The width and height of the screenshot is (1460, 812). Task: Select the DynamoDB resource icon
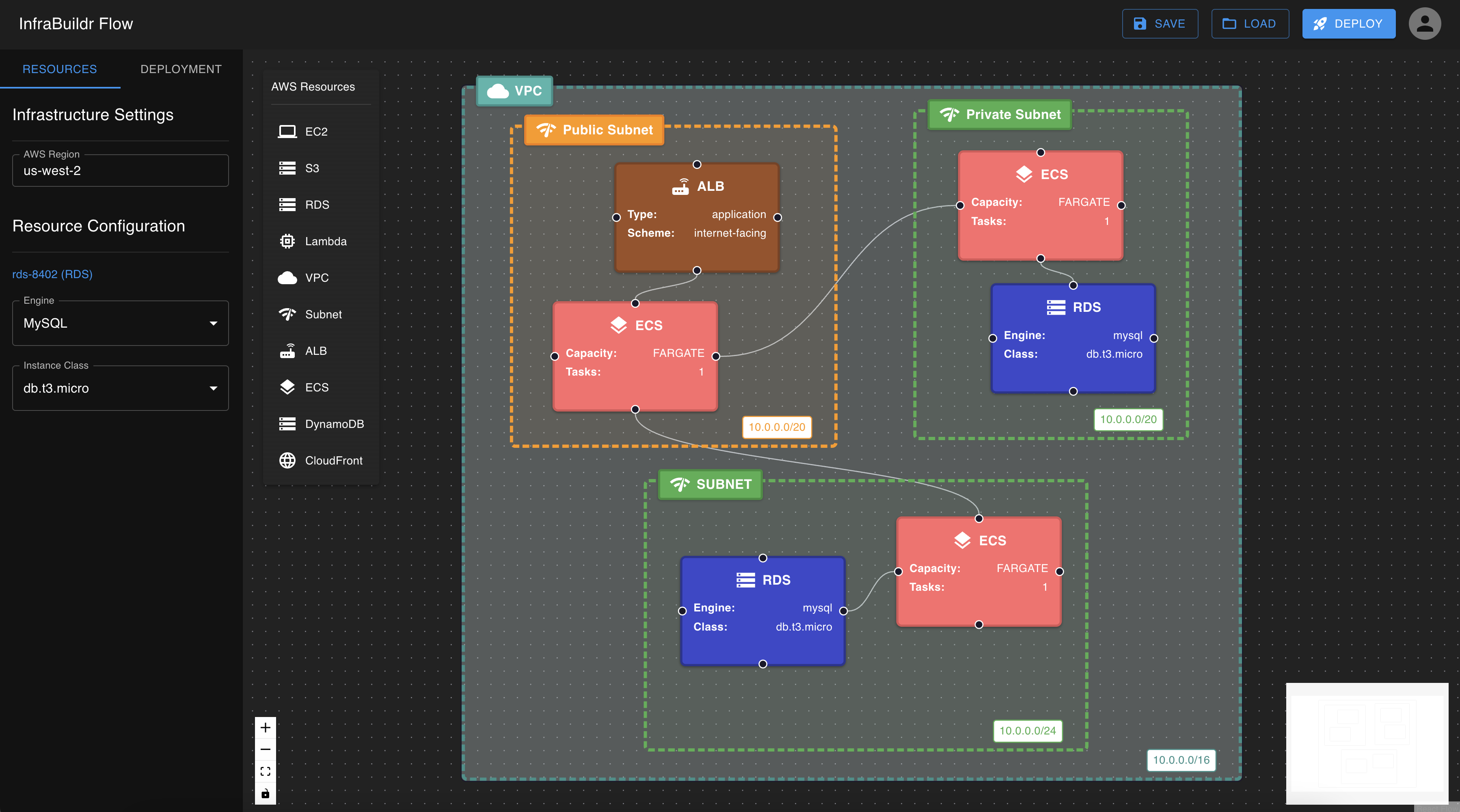tap(287, 424)
